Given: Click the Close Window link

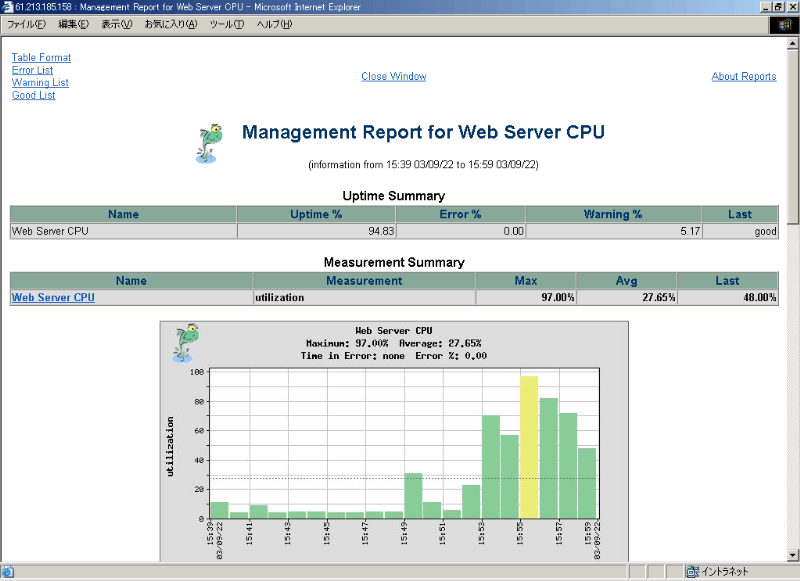Looking at the screenshot, I should point(393,77).
